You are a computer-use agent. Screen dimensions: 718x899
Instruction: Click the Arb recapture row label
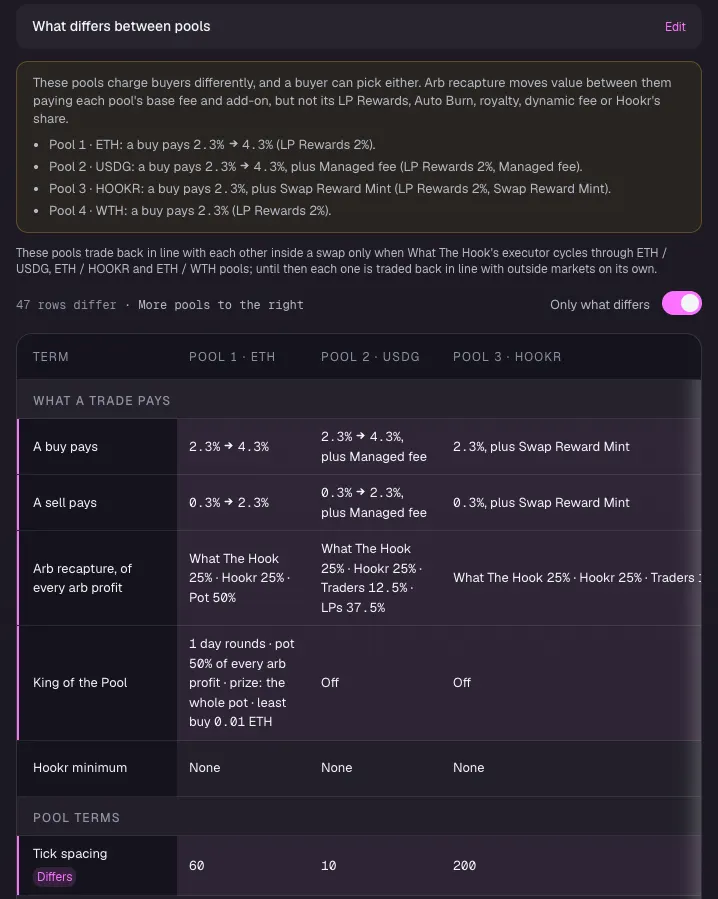click(x=82, y=578)
